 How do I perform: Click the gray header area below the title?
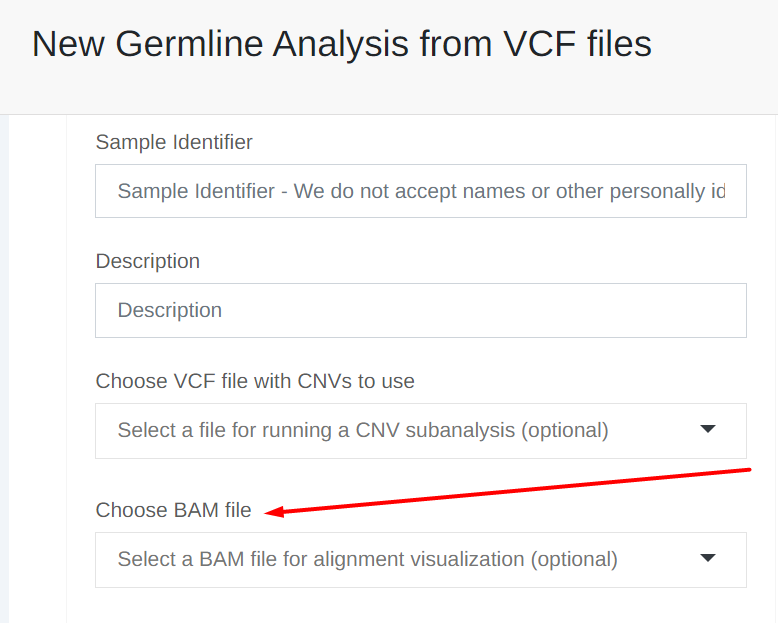pyautogui.click(x=400, y=95)
